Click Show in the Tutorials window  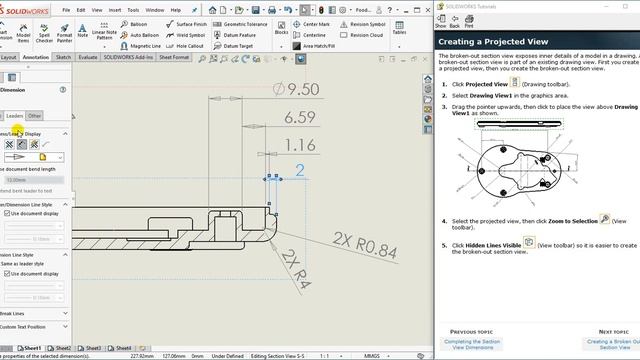tap(441, 22)
